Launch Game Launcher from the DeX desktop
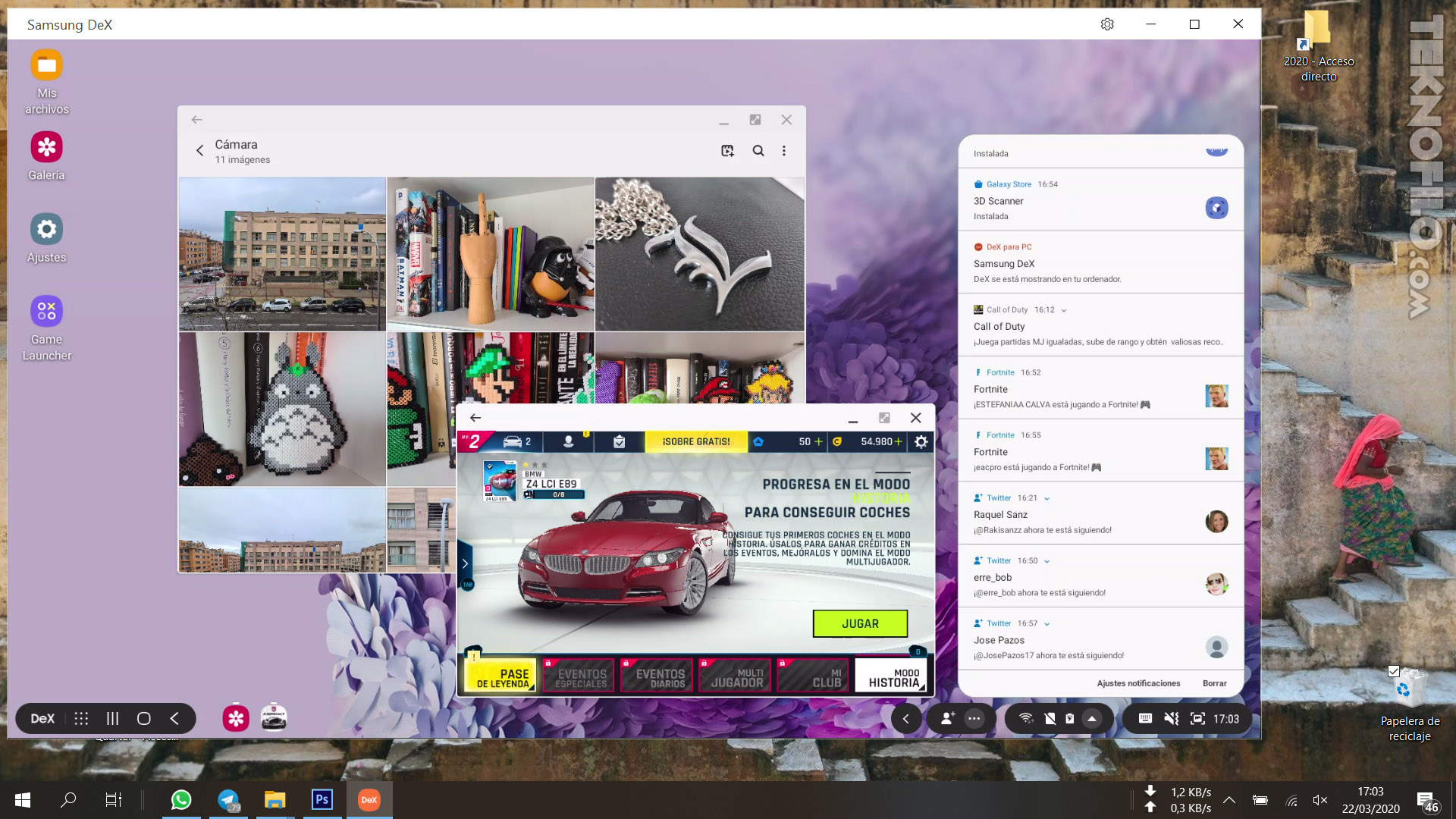This screenshot has width=1456, height=819. point(46,328)
